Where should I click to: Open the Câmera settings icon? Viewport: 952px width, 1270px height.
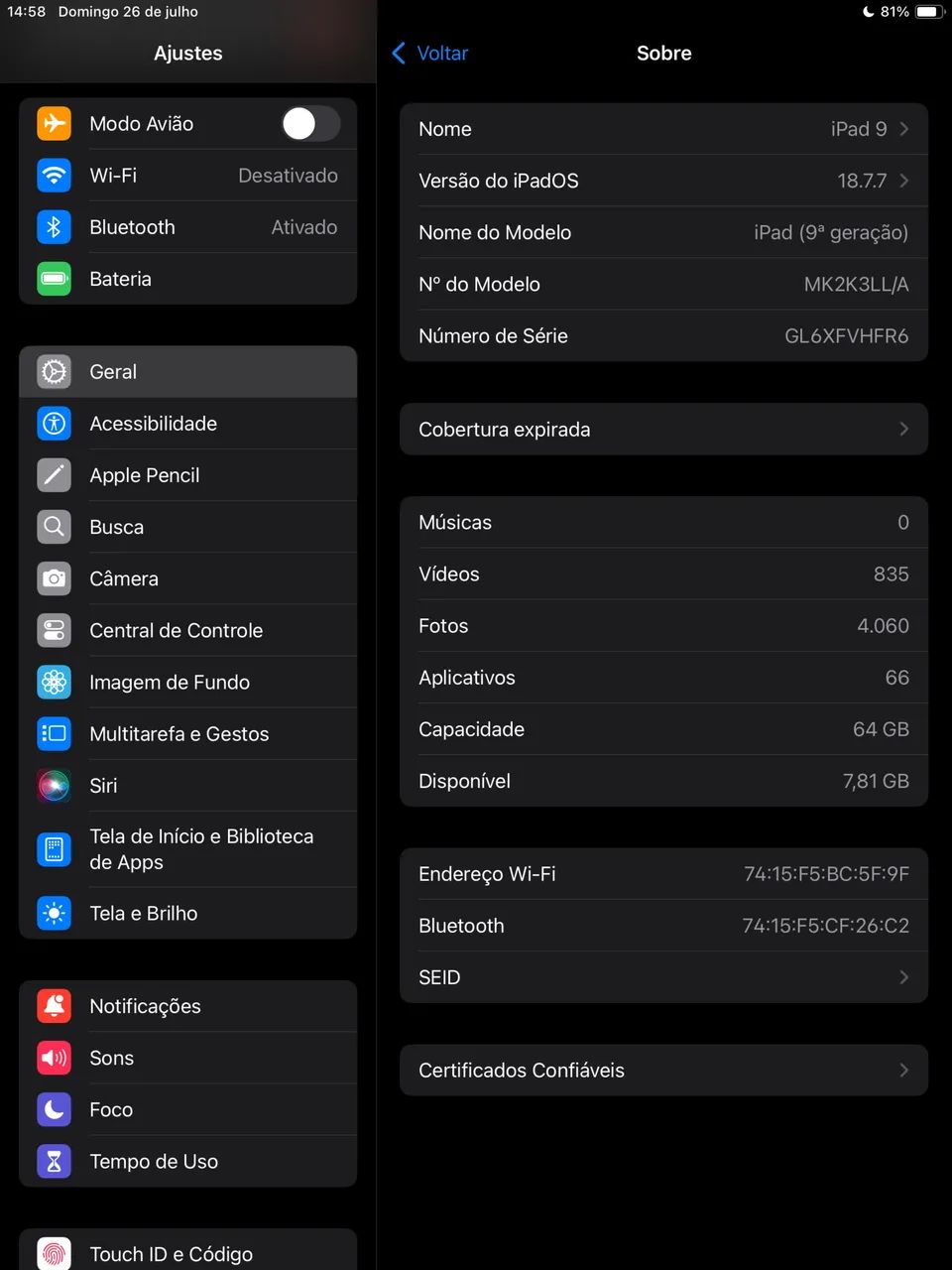tap(55, 578)
